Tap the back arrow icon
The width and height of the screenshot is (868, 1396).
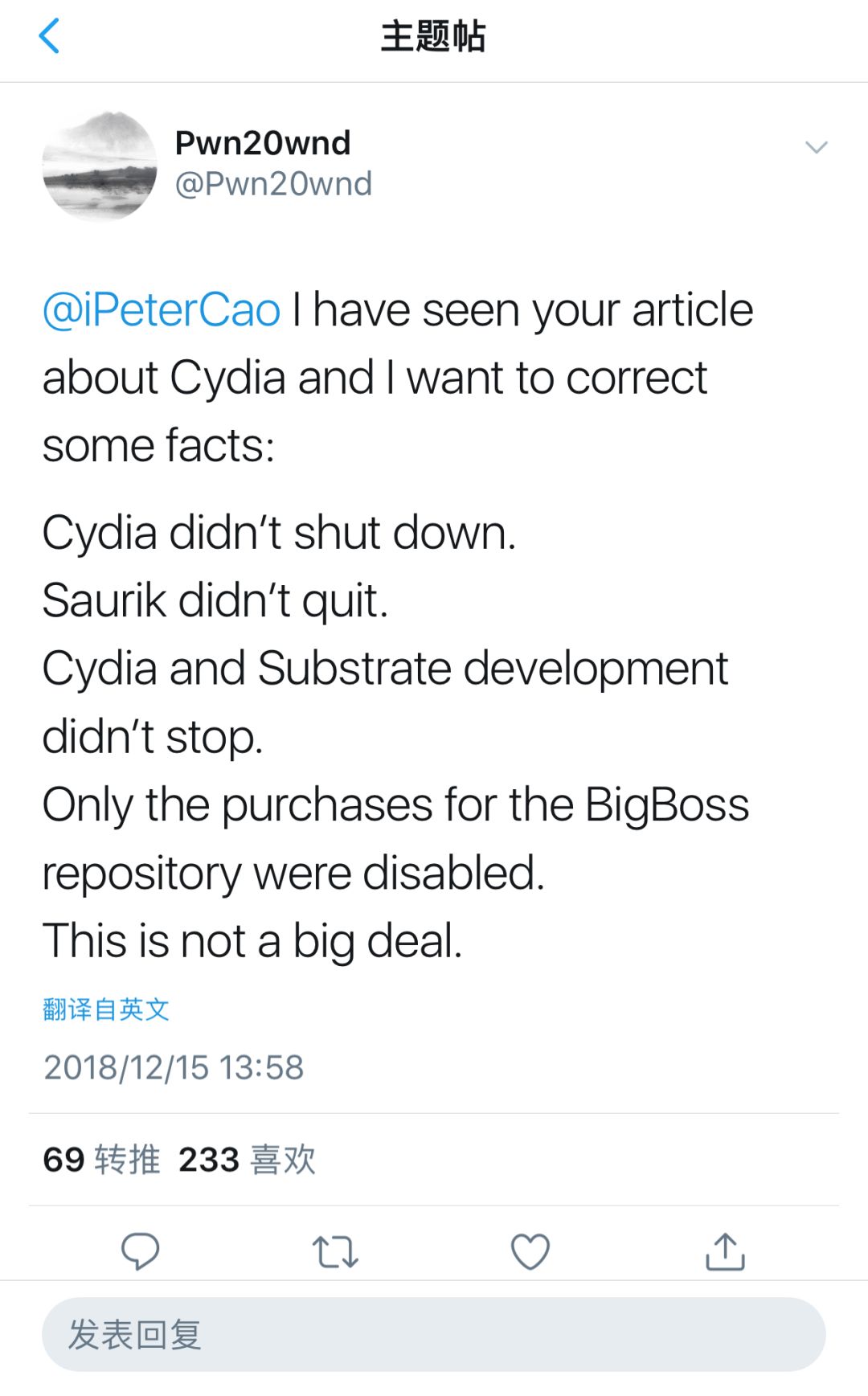(x=50, y=37)
